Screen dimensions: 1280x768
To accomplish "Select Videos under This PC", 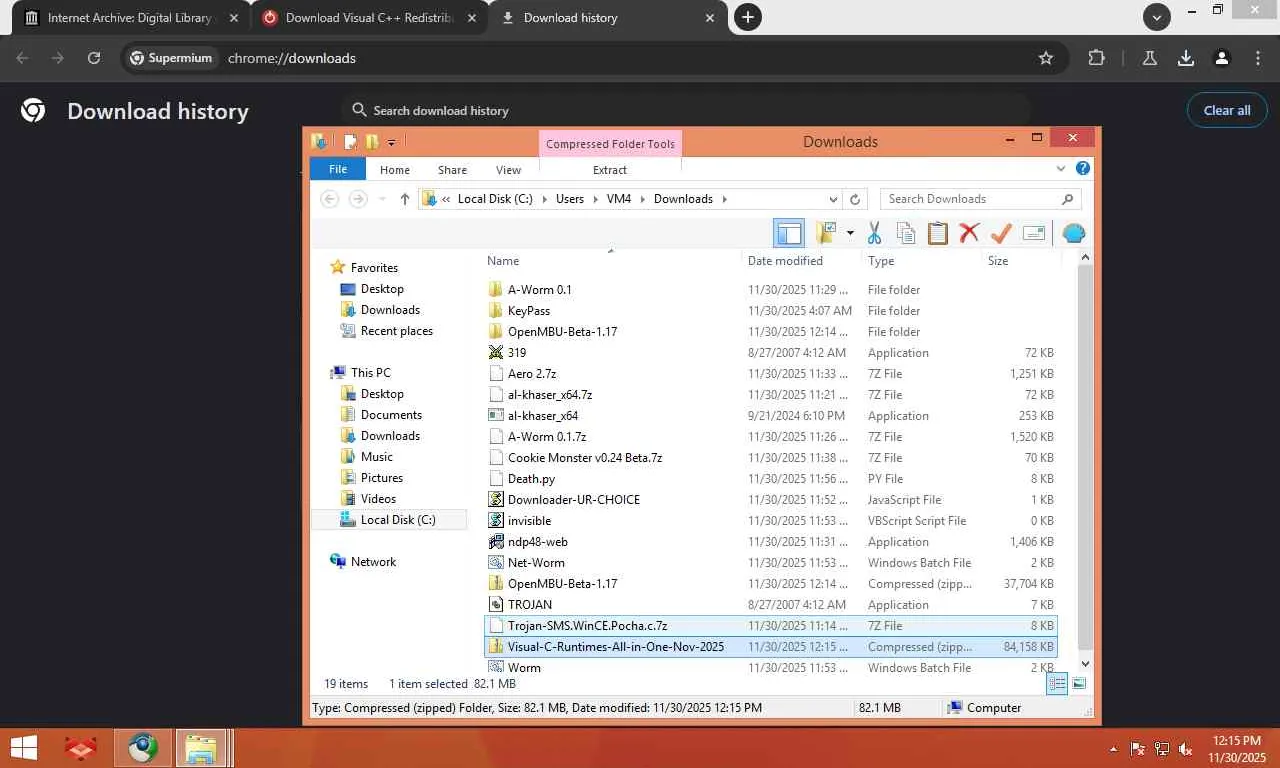I will (x=378, y=499).
